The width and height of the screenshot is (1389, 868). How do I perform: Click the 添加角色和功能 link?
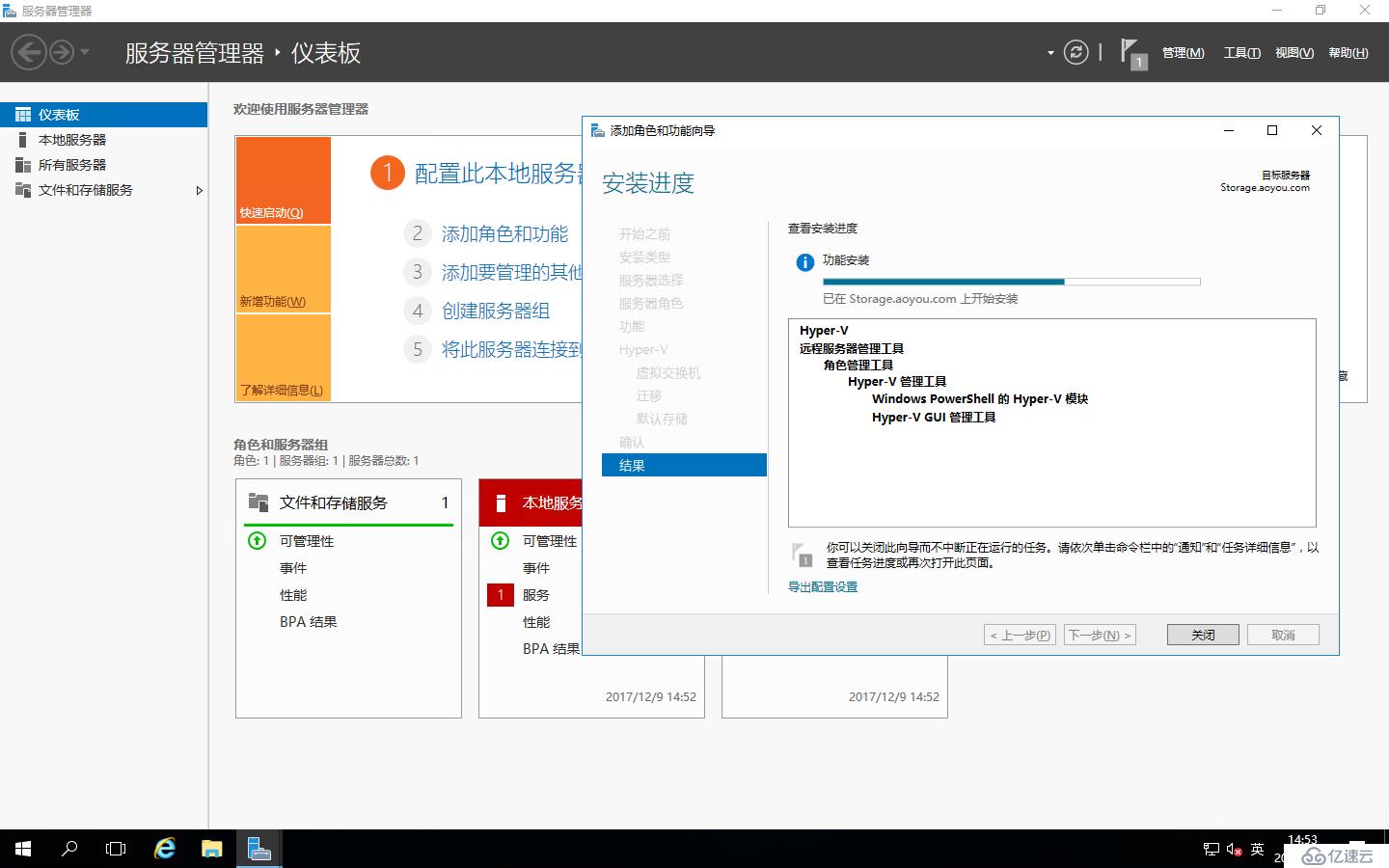(504, 233)
